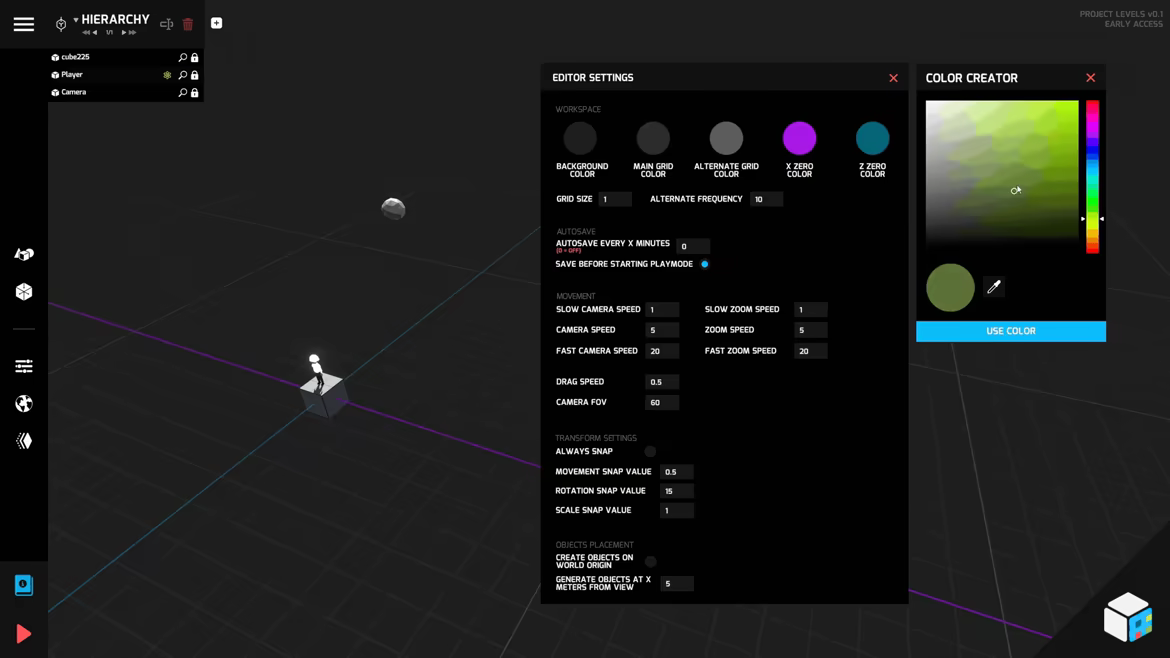
Task: Toggle Create Objects On World Origin
Action: (651, 562)
